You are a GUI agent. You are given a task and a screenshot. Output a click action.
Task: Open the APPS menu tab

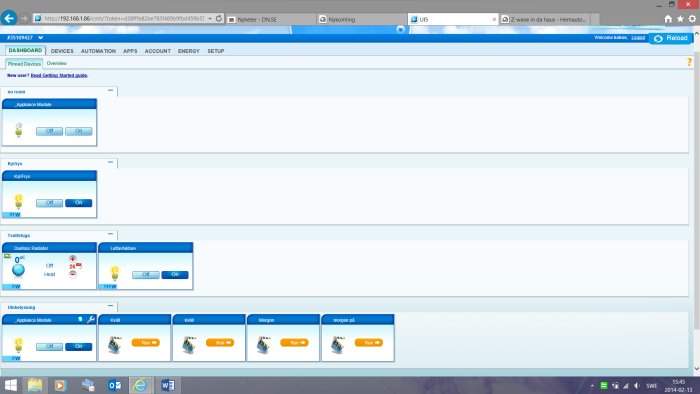130,51
